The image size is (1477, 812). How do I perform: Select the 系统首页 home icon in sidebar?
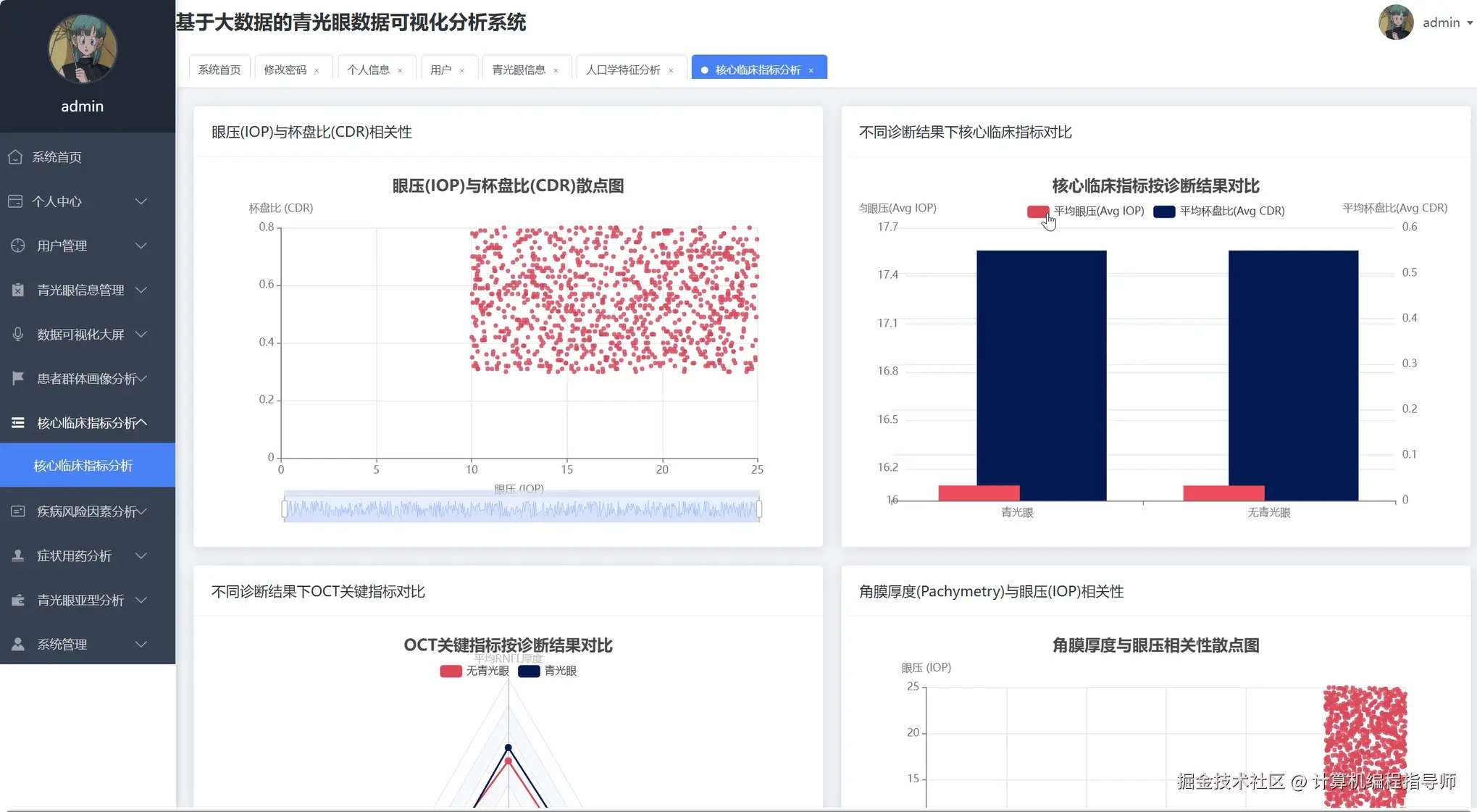click(17, 156)
